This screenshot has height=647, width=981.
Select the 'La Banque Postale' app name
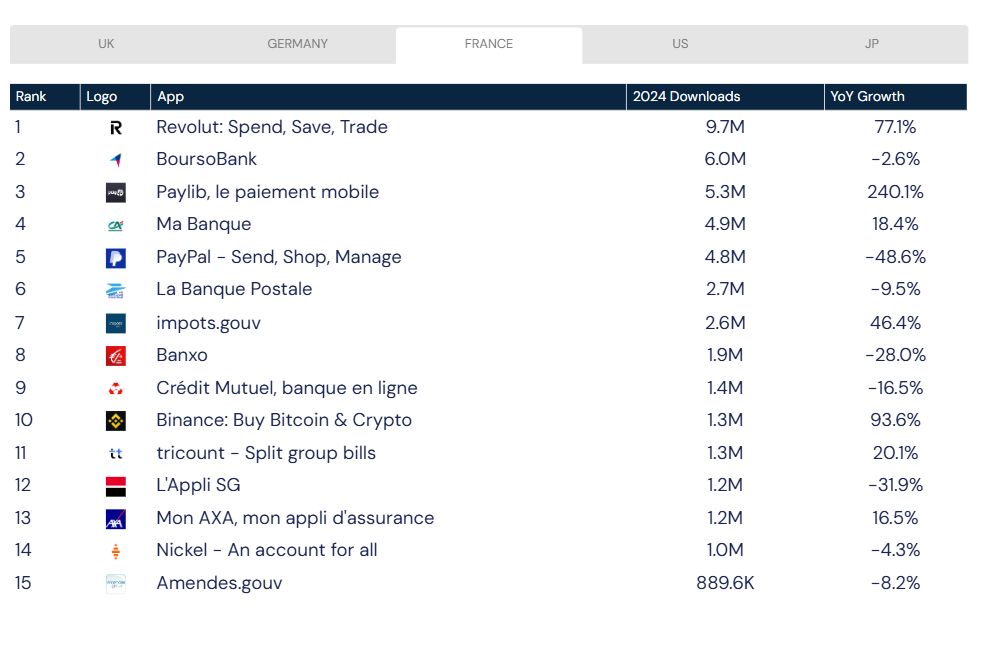tap(234, 289)
